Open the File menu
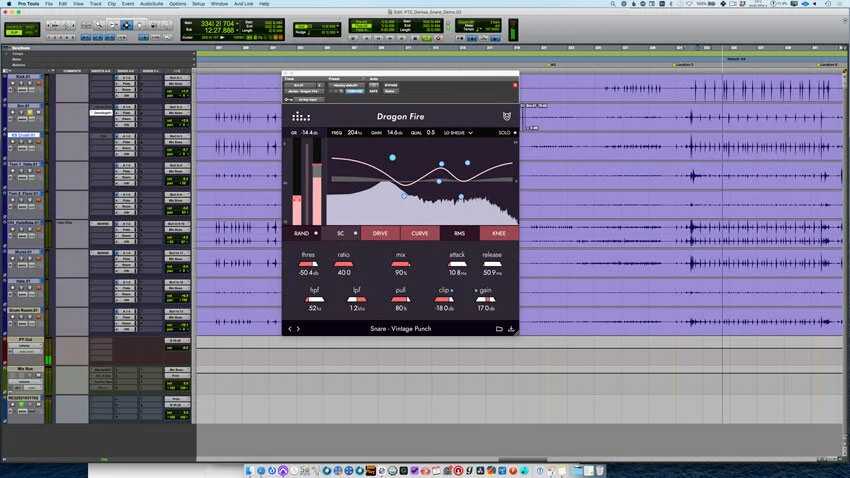 pyautogui.click(x=49, y=4)
